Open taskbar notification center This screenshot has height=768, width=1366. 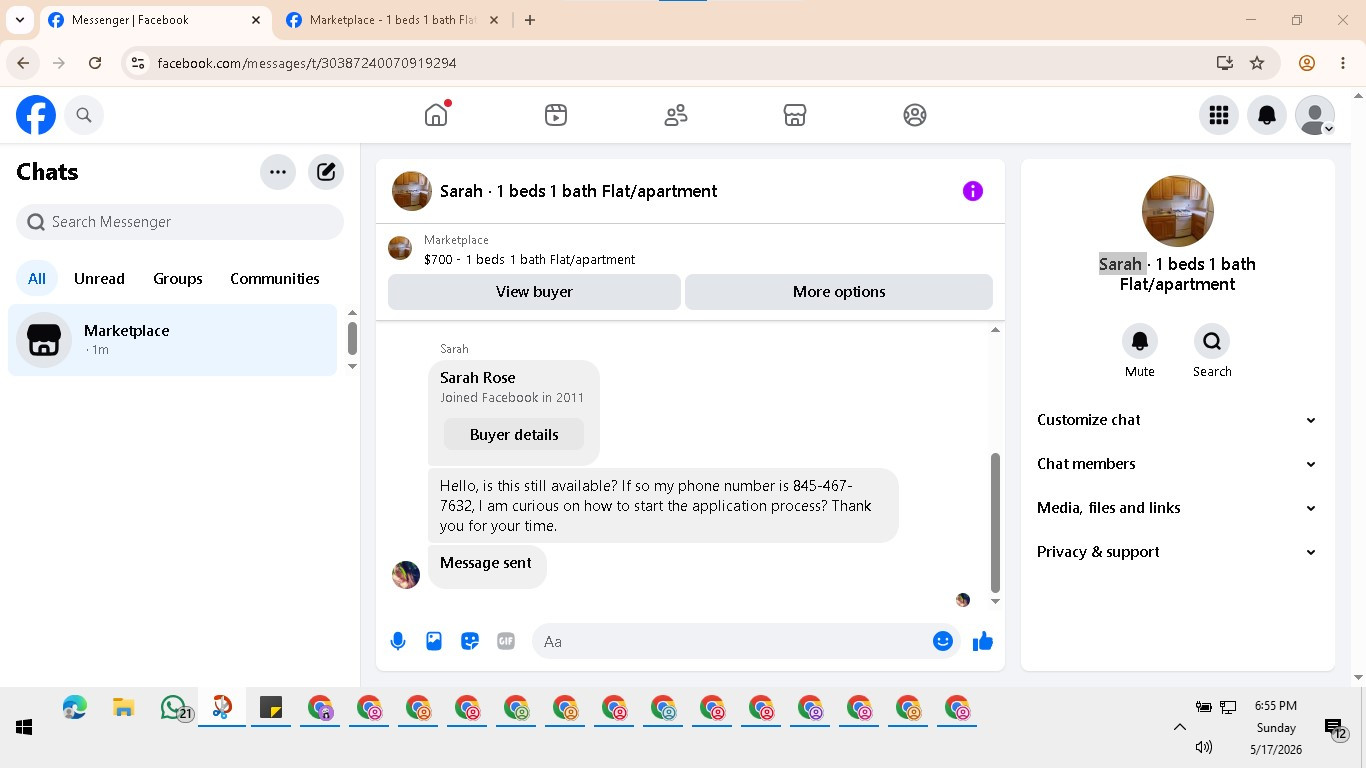click(x=1334, y=729)
